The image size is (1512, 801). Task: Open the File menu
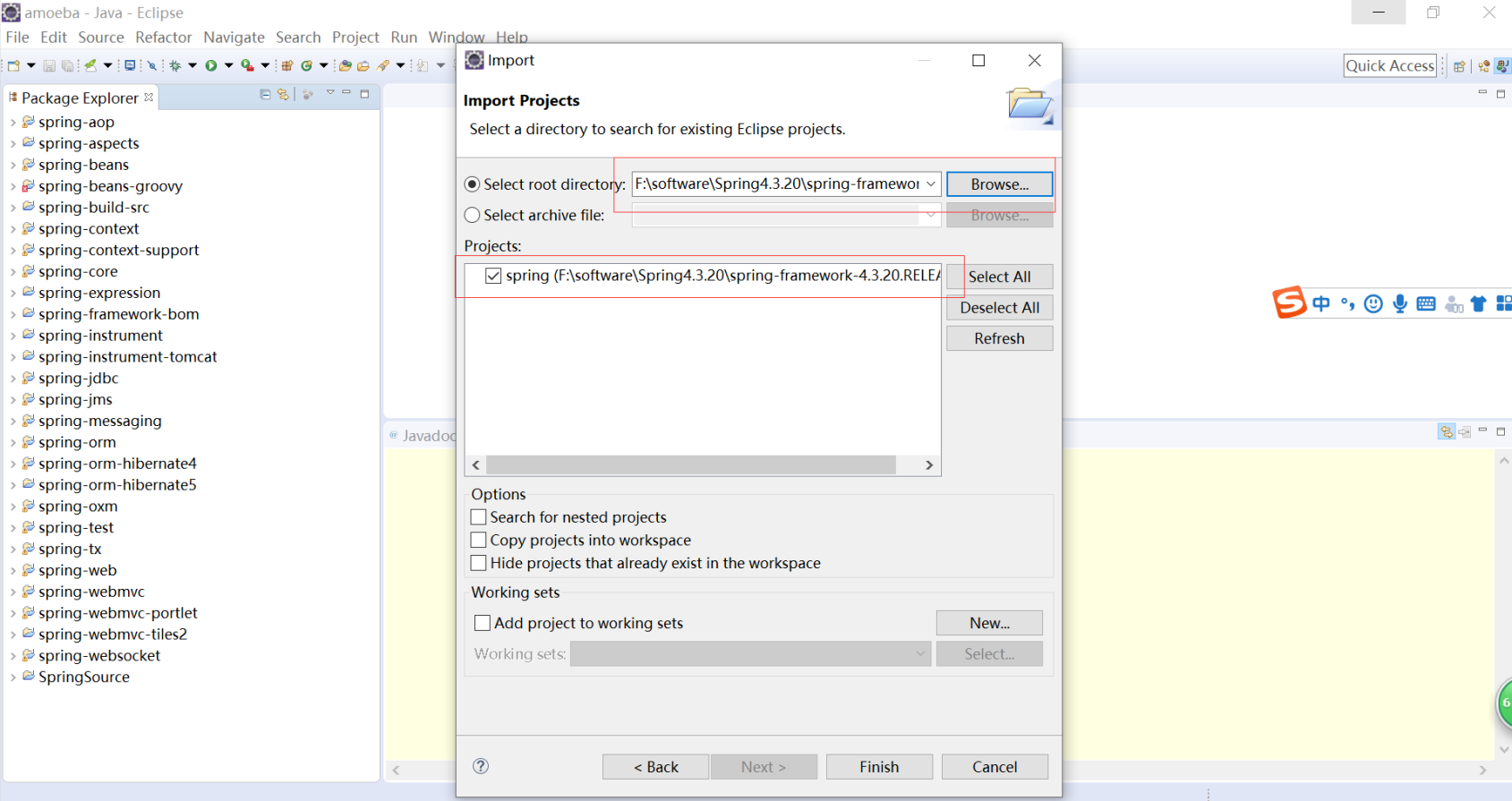pyautogui.click(x=17, y=37)
